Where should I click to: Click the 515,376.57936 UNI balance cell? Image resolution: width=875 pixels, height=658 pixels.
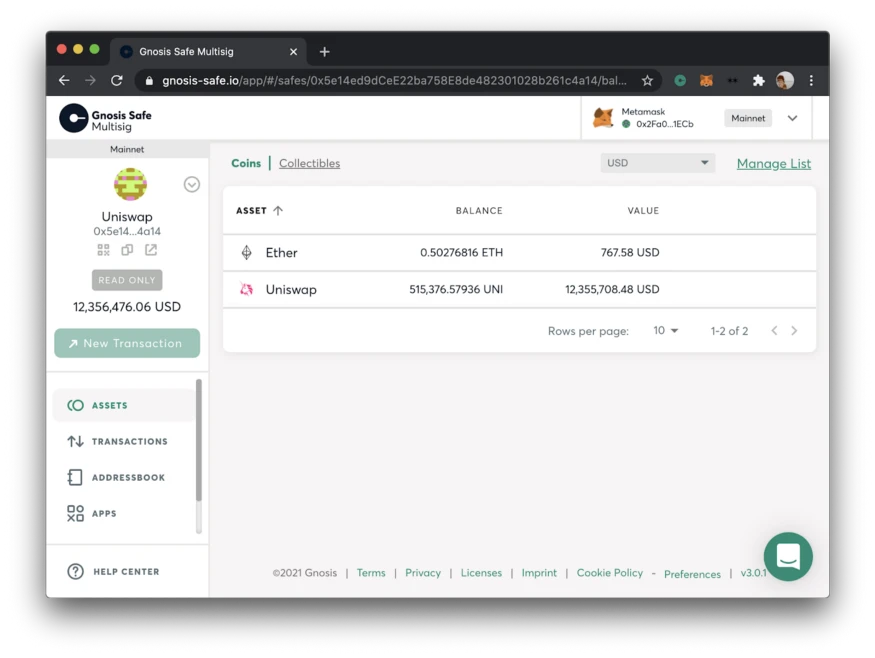coord(456,289)
